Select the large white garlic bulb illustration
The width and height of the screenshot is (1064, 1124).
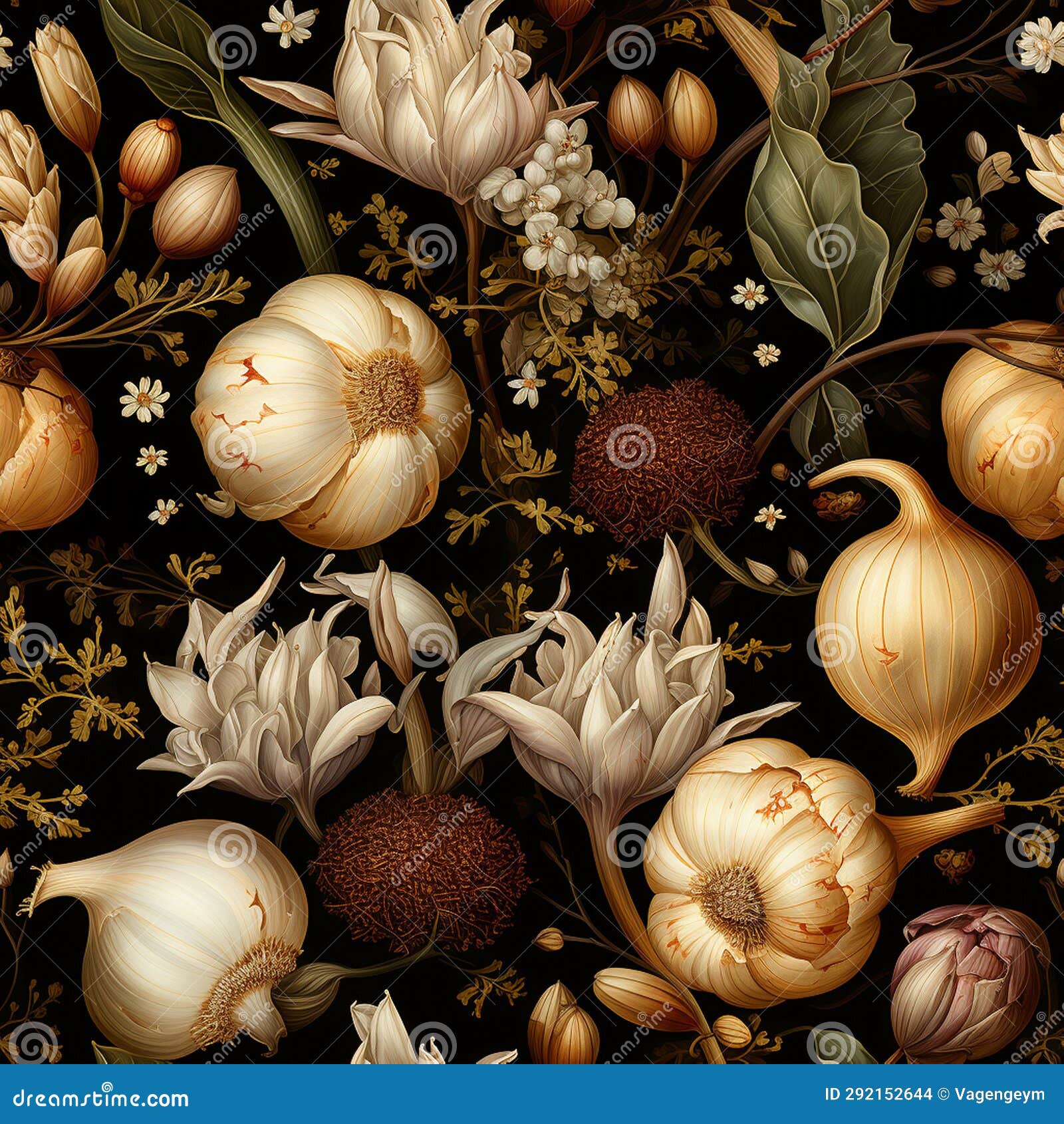(319, 412)
